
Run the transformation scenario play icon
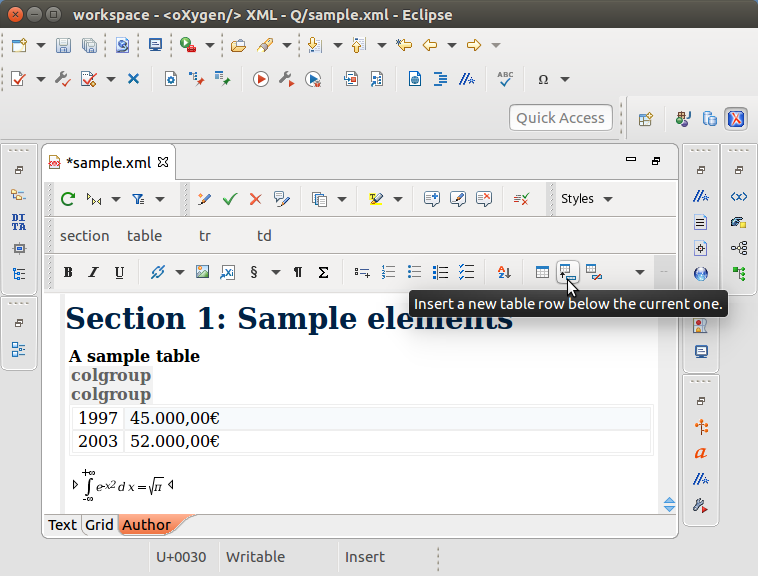pos(261,79)
